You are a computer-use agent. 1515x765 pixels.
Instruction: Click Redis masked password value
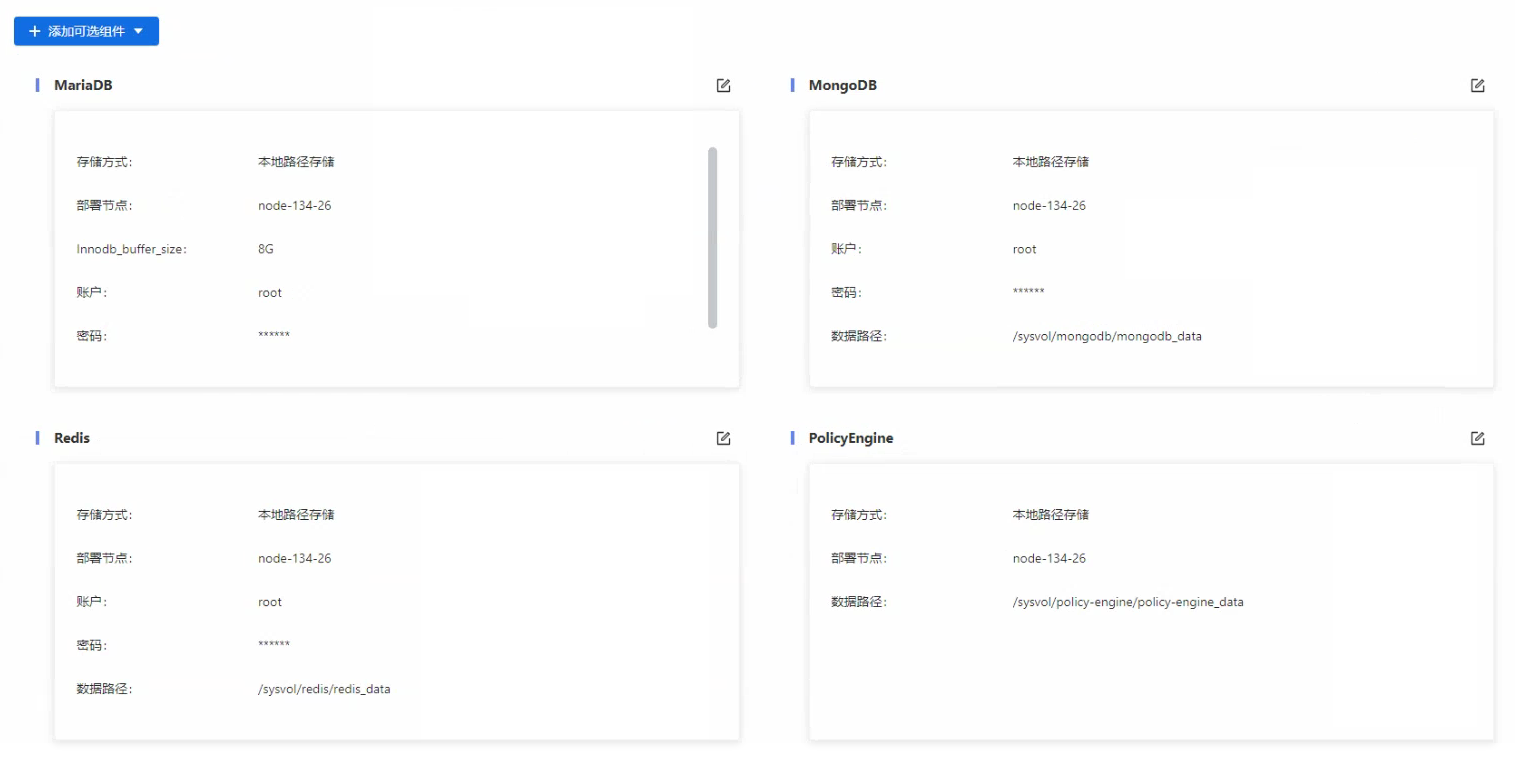click(x=274, y=644)
